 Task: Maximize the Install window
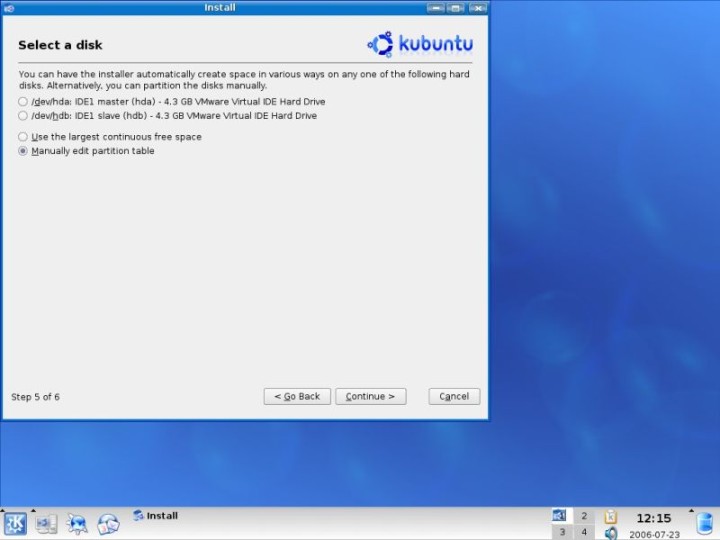pyautogui.click(x=456, y=8)
